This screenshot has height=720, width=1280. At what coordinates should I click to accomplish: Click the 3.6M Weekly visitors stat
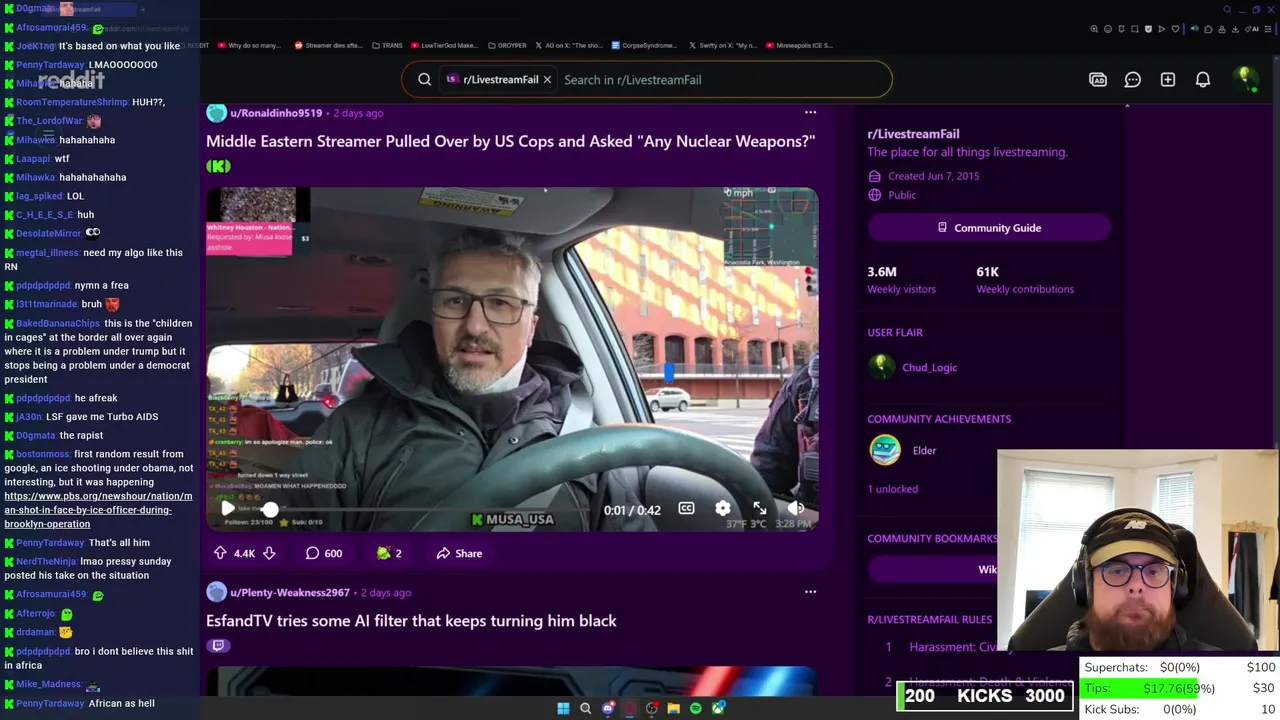tap(902, 279)
